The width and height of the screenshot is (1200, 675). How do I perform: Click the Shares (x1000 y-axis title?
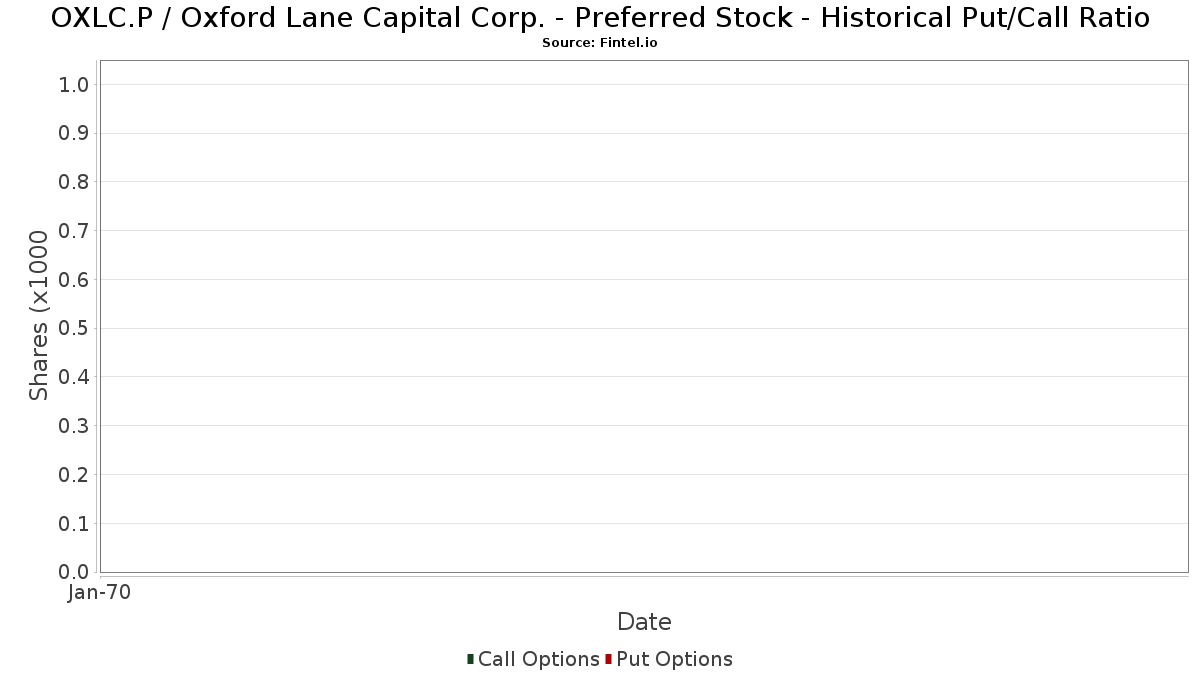[x=39, y=315]
